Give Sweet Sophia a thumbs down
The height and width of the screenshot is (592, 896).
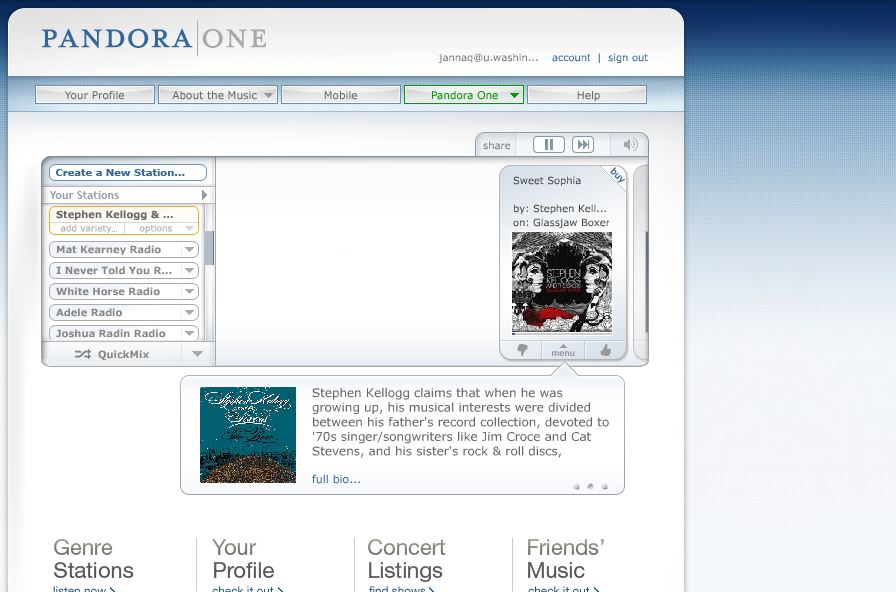pyautogui.click(x=522, y=350)
